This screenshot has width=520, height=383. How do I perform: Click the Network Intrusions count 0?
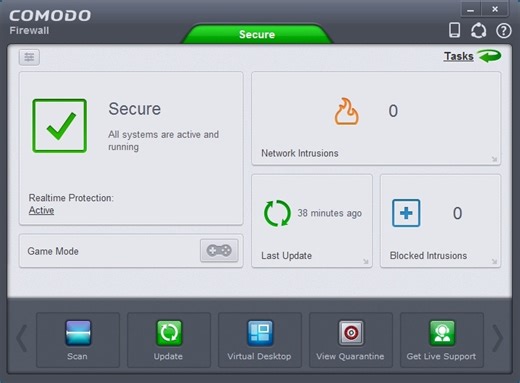(393, 111)
